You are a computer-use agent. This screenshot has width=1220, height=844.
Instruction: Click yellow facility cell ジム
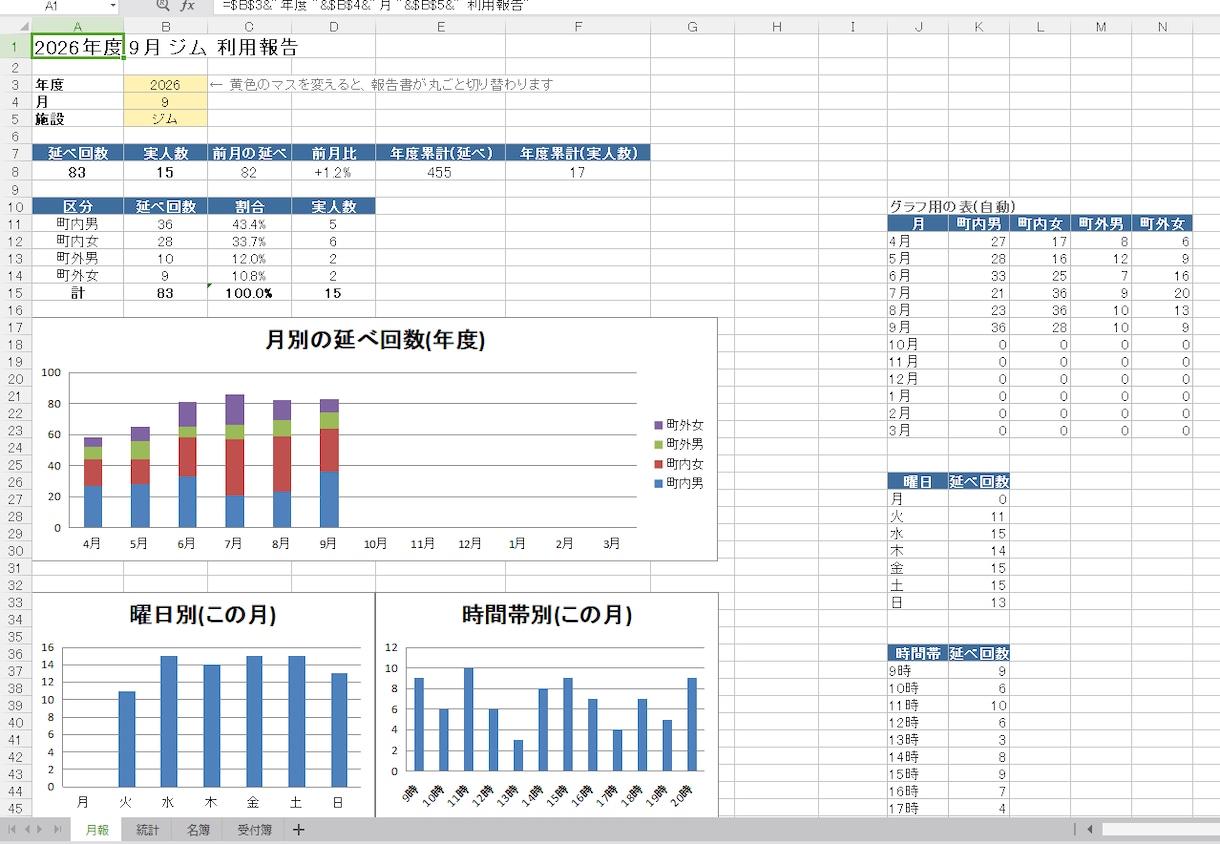[x=166, y=119]
